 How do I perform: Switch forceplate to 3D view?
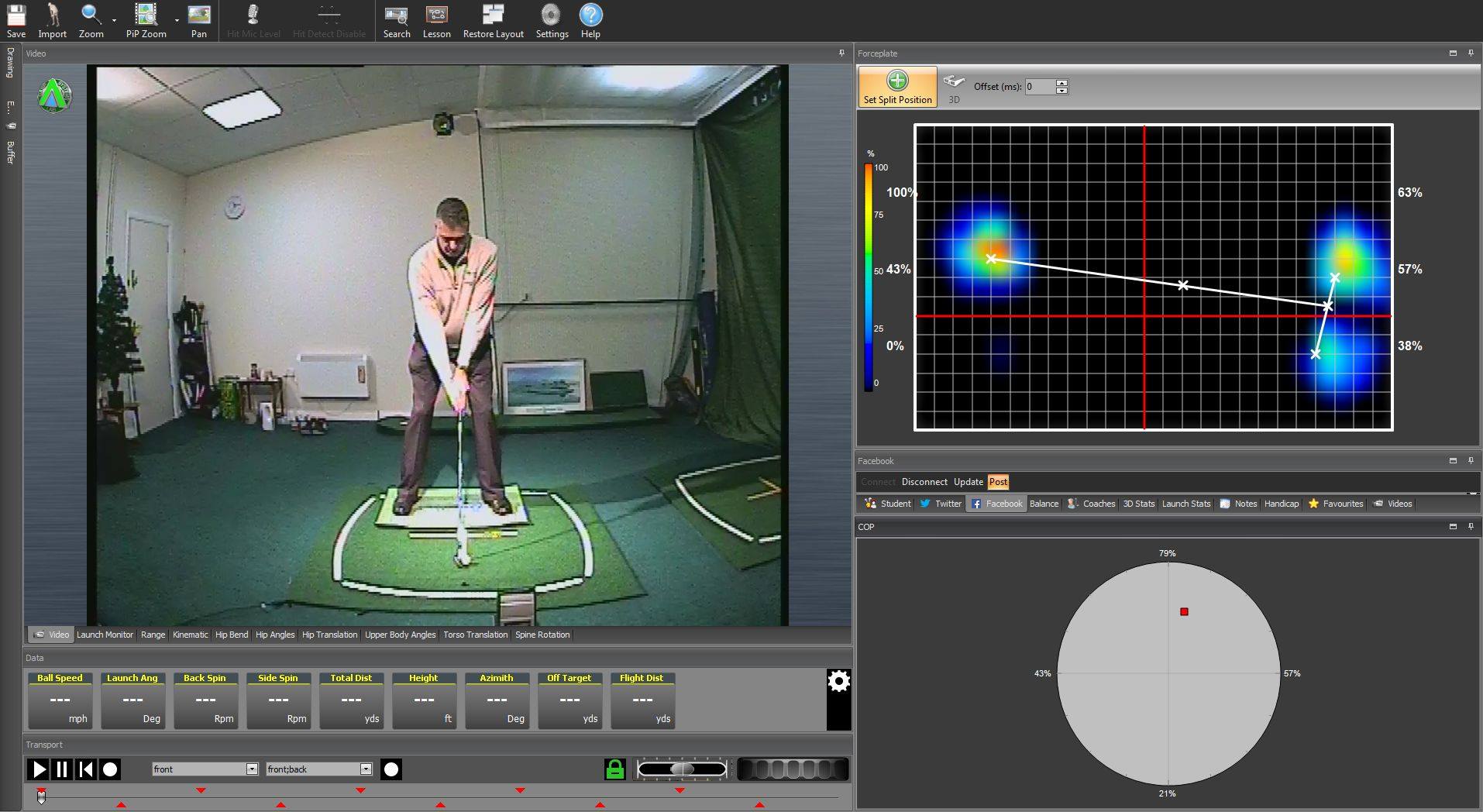coord(954,89)
